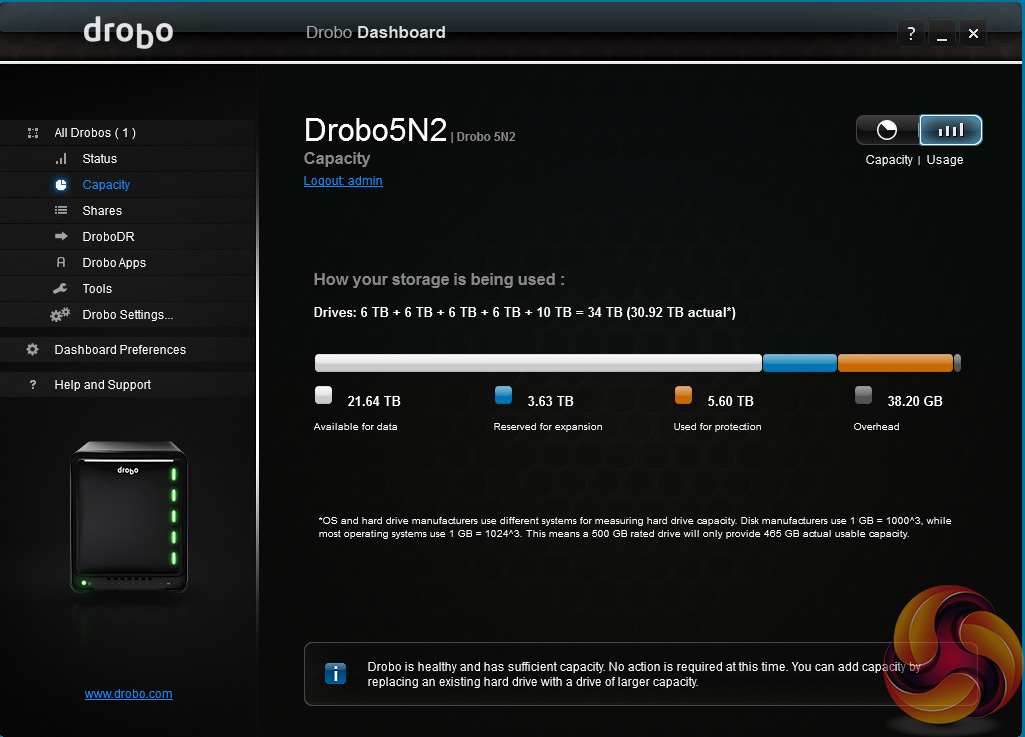Viewport: 1025px width, 737px height.
Task: Click the Logout: admin link
Action: pyautogui.click(x=343, y=181)
